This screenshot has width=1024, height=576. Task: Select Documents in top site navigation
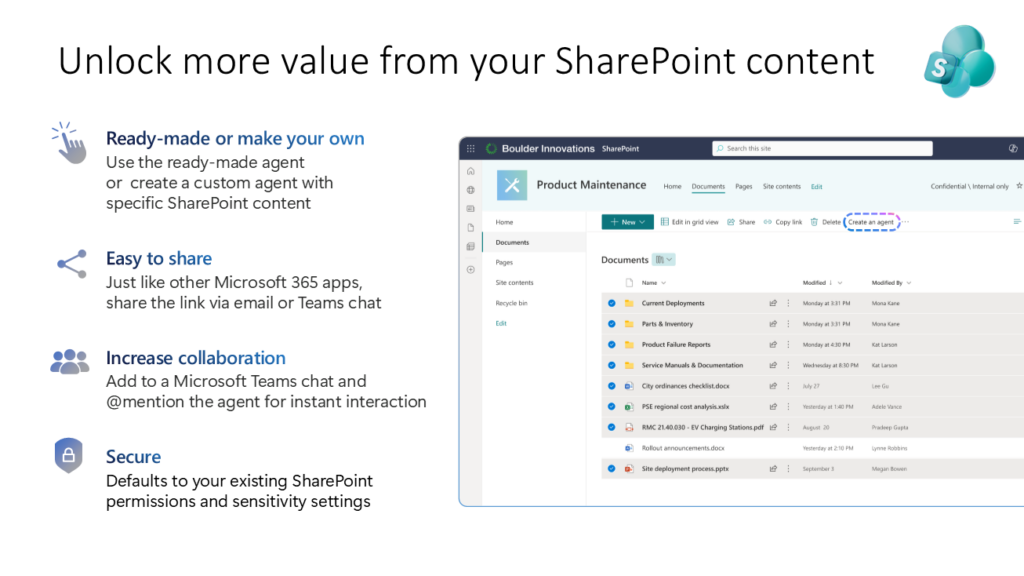tap(708, 187)
